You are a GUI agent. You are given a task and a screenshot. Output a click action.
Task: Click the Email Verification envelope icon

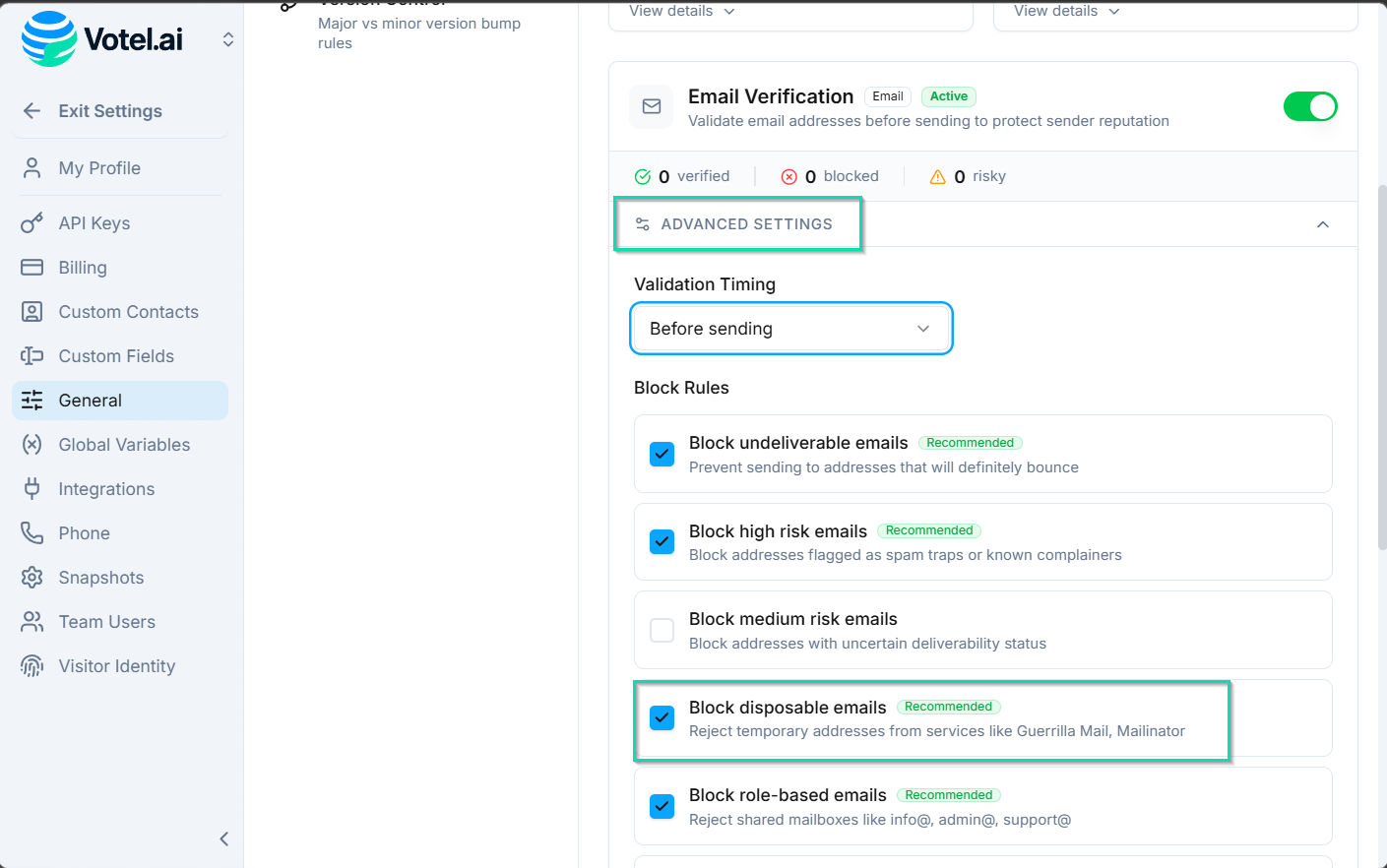coord(651,106)
